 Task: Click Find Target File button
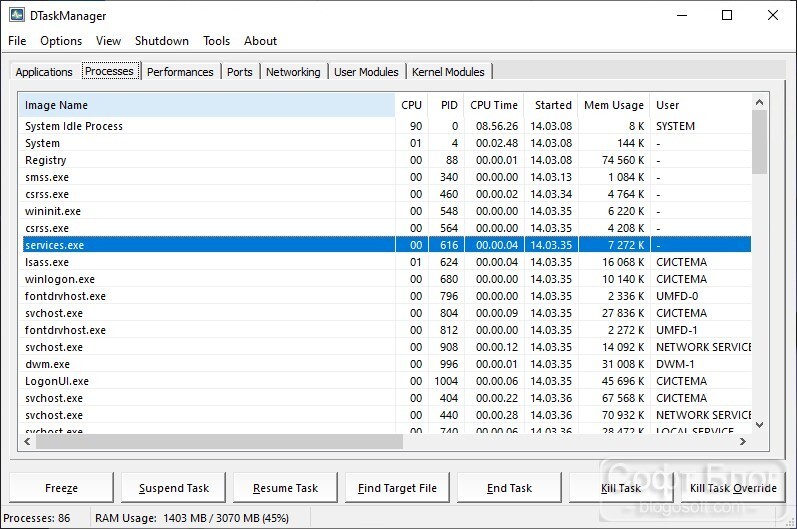coord(397,488)
